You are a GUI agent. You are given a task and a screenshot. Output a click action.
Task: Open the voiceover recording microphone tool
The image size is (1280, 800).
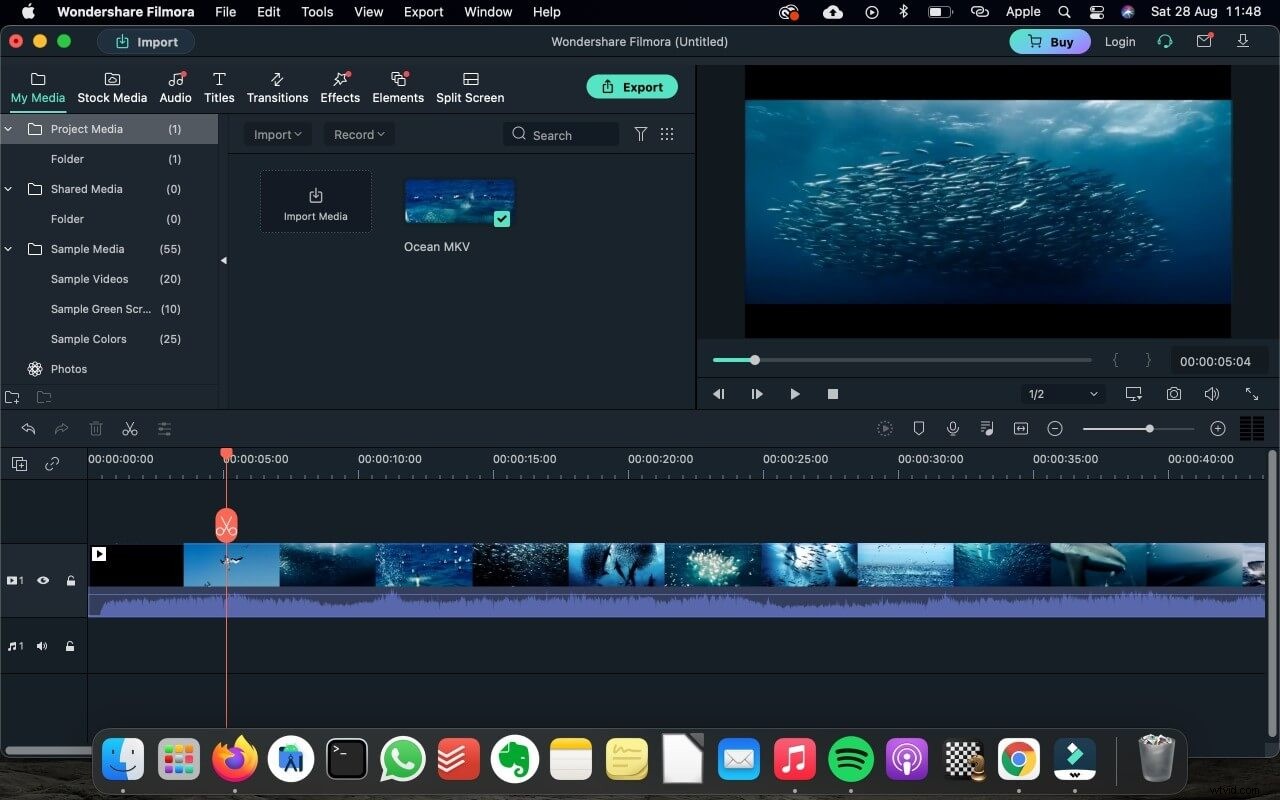(952, 428)
